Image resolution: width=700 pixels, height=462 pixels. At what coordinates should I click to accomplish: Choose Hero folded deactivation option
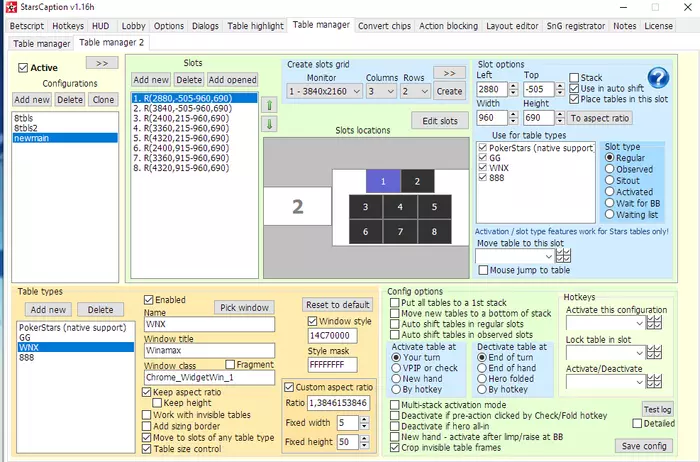click(x=482, y=379)
